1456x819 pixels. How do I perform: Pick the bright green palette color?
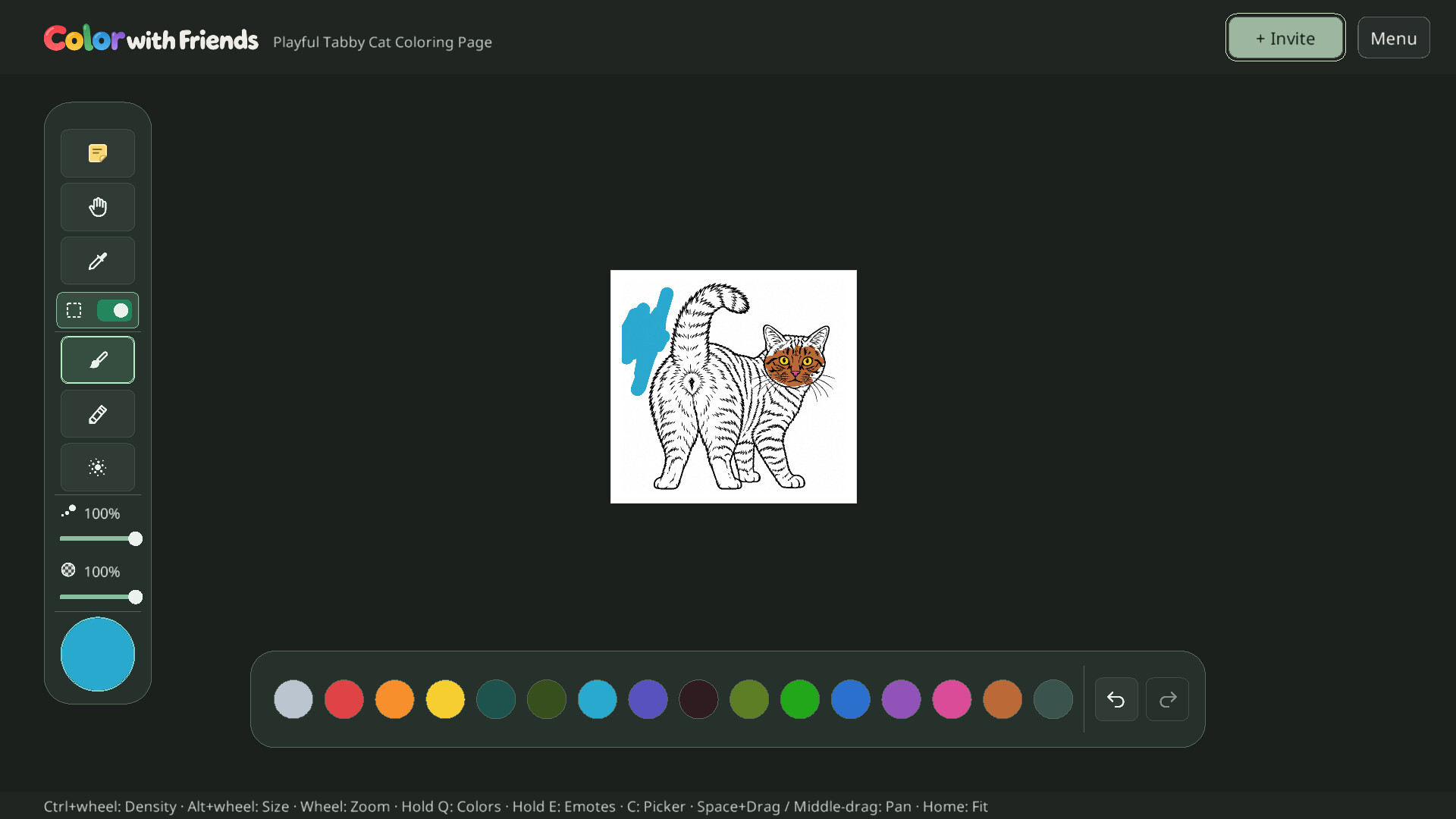(x=800, y=699)
